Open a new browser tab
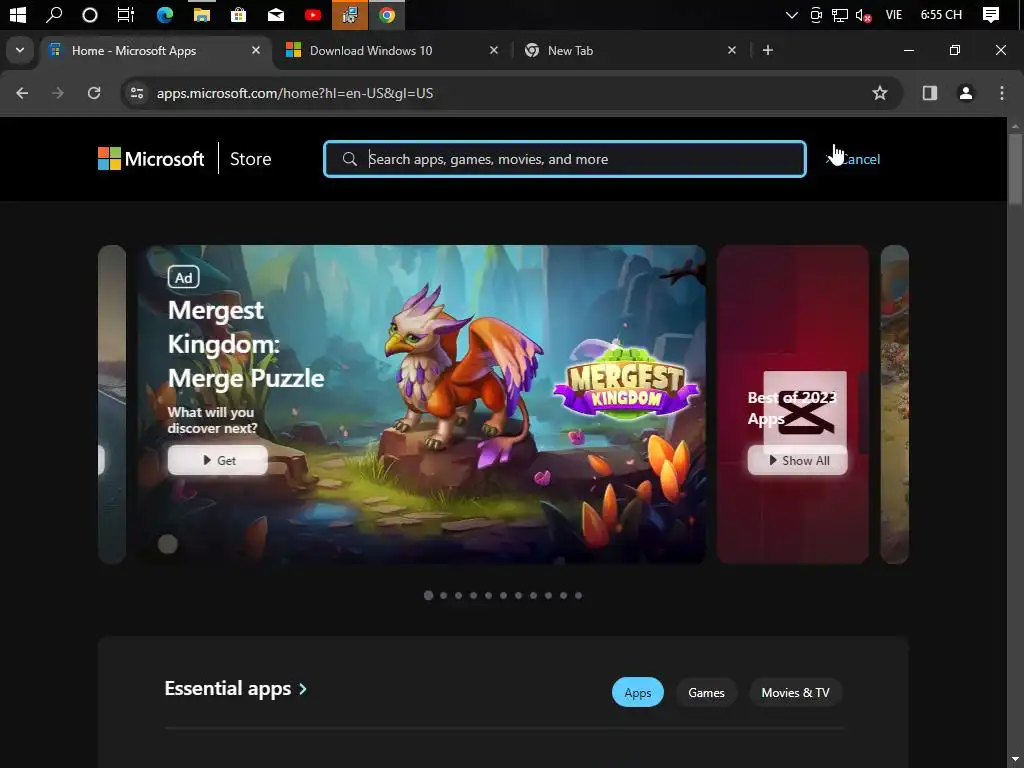 [768, 50]
